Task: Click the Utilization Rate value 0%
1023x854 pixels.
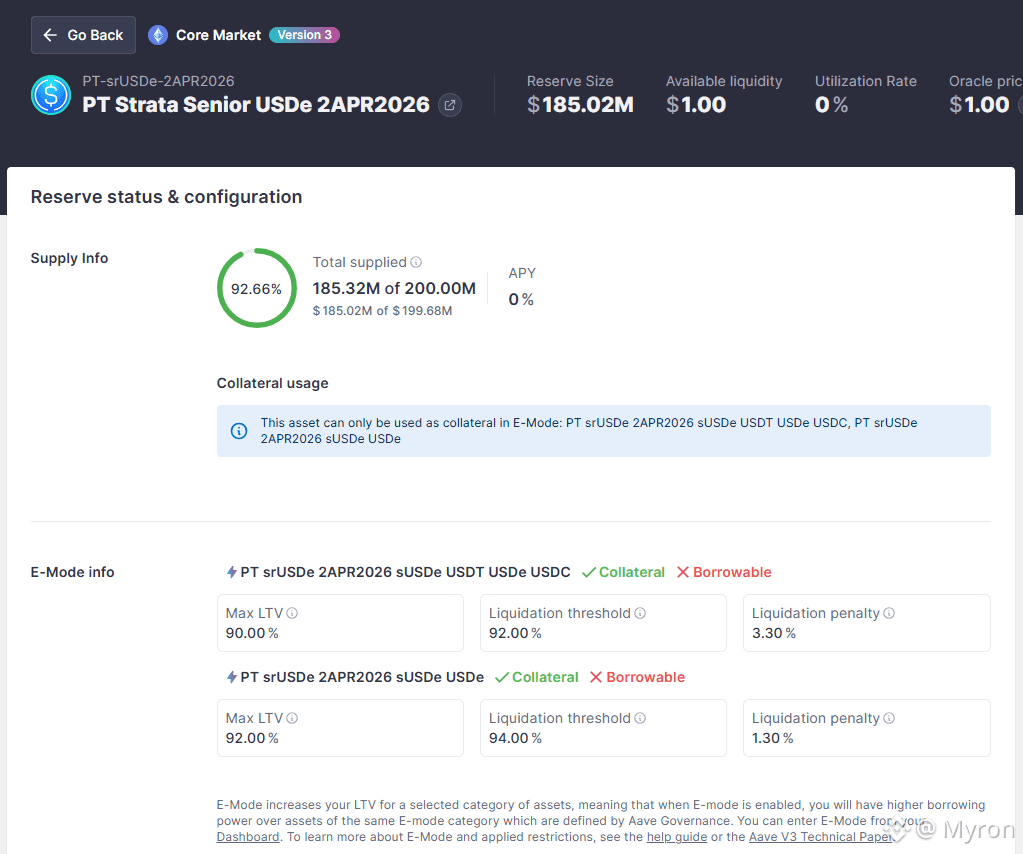Action: click(x=831, y=104)
